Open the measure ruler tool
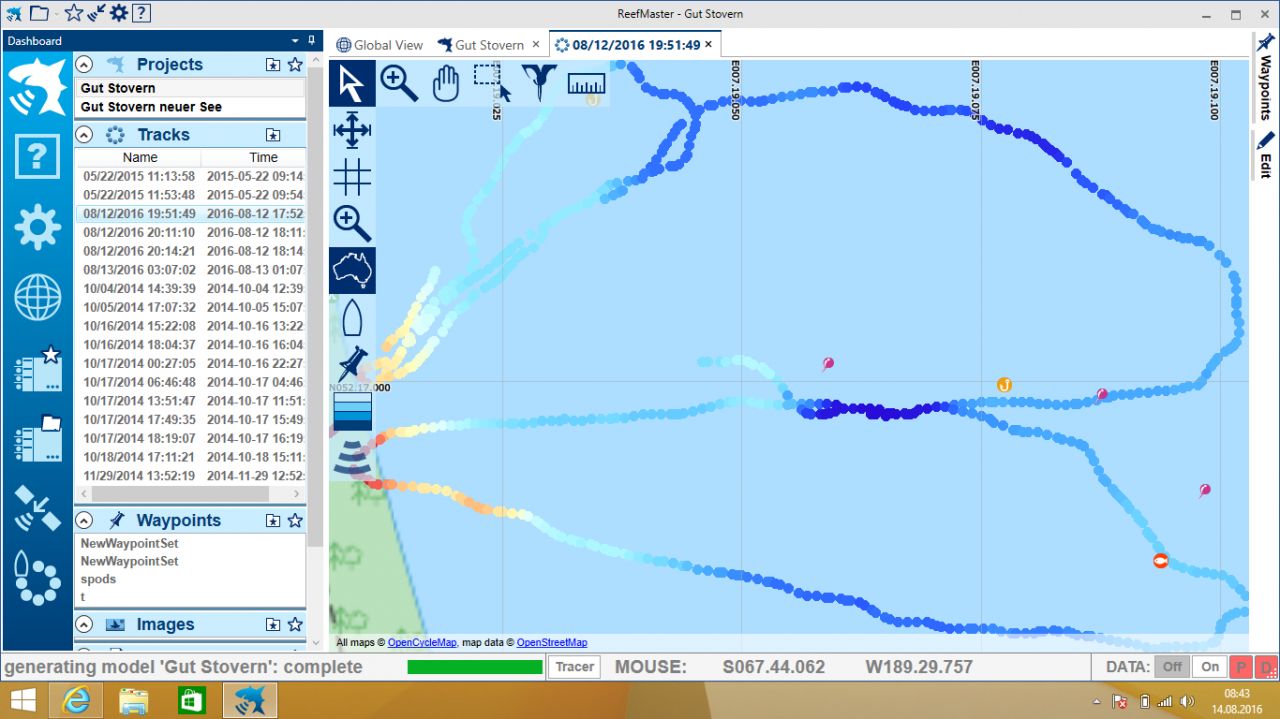 (586, 83)
